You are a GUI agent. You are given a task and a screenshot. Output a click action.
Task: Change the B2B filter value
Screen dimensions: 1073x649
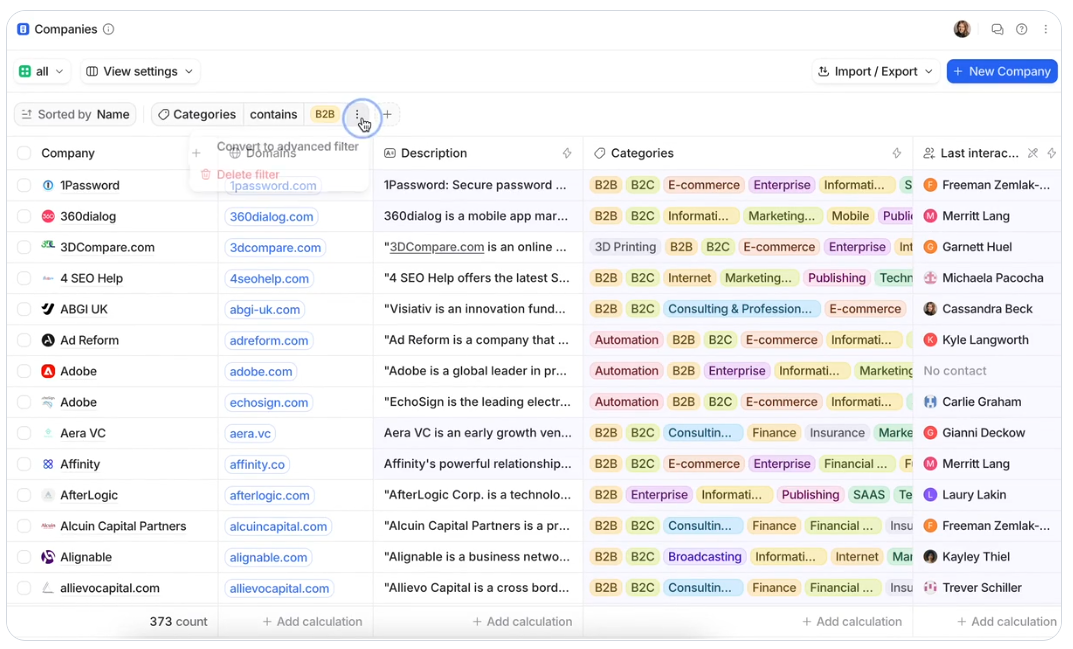(324, 114)
